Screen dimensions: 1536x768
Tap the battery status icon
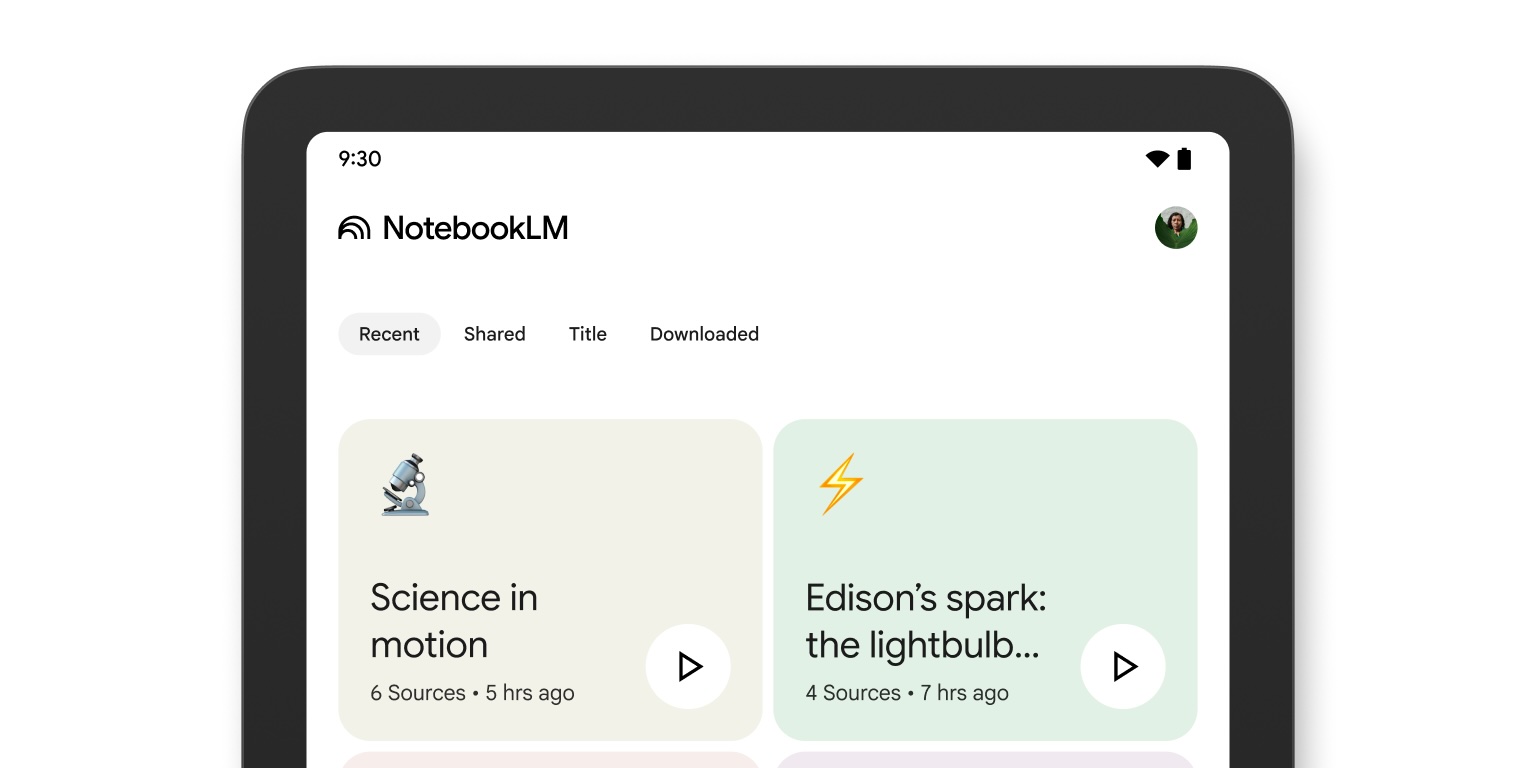1184,159
